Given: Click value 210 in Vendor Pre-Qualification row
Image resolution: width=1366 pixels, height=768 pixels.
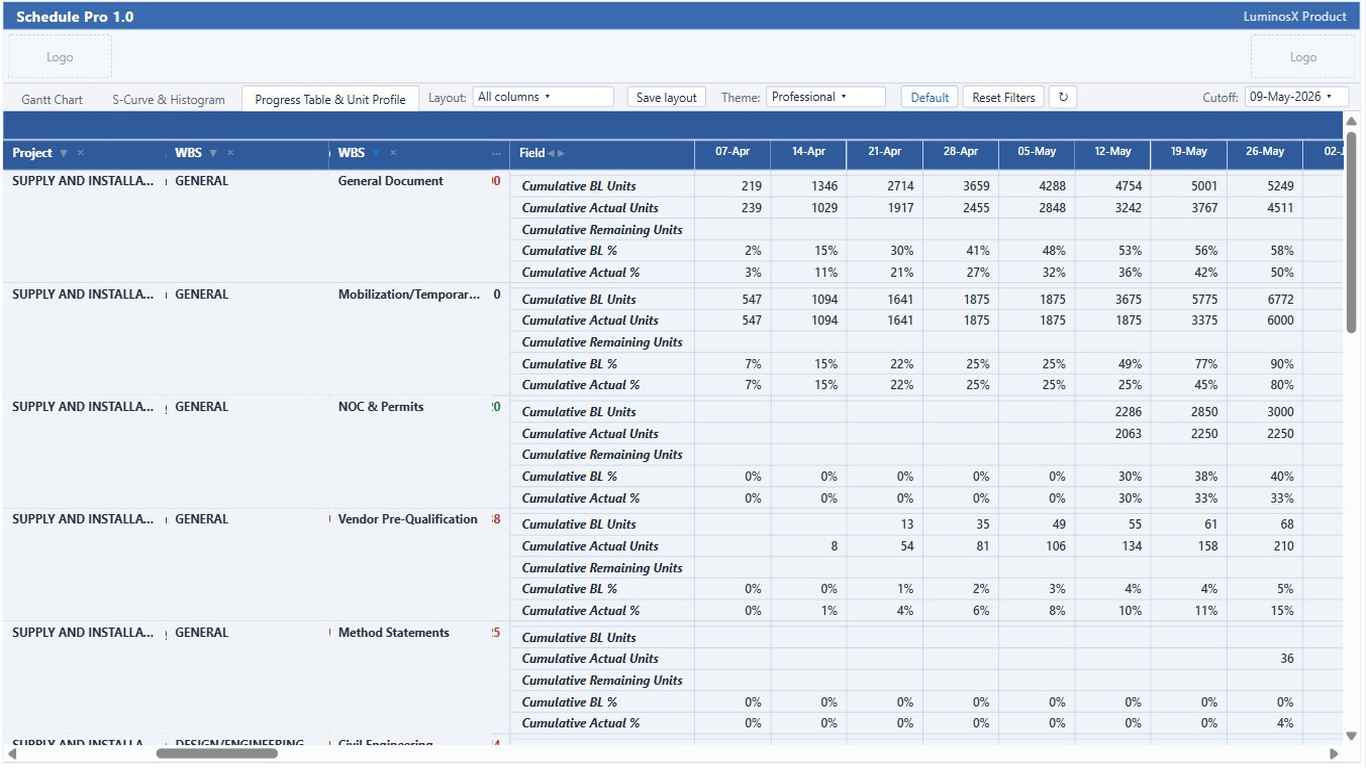Looking at the screenshot, I should click(1284, 546).
